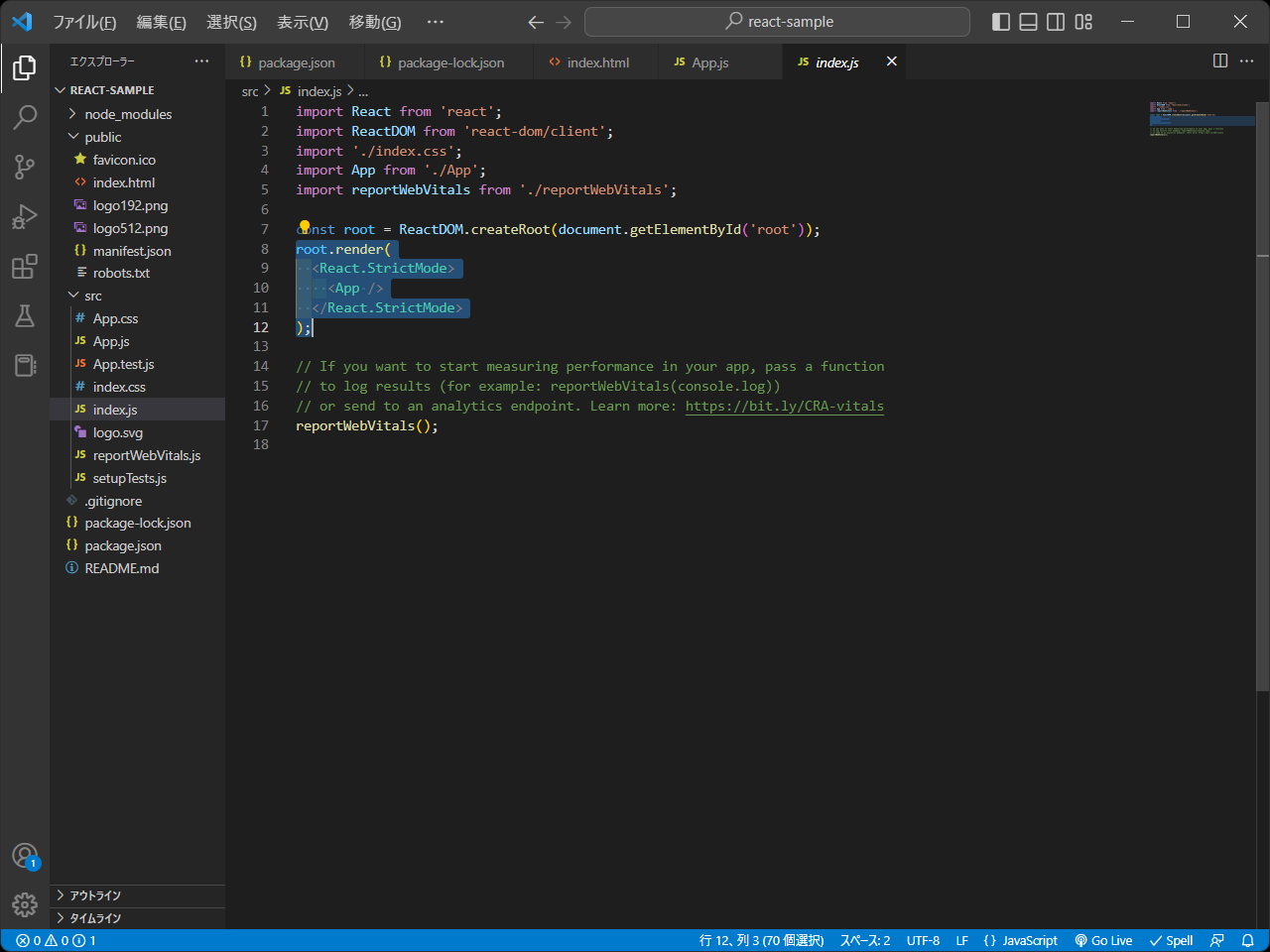The height and width of the screenshot is (952, 1270).
Task: Open the 編集(E) menu
Action: tap(161, 22)
